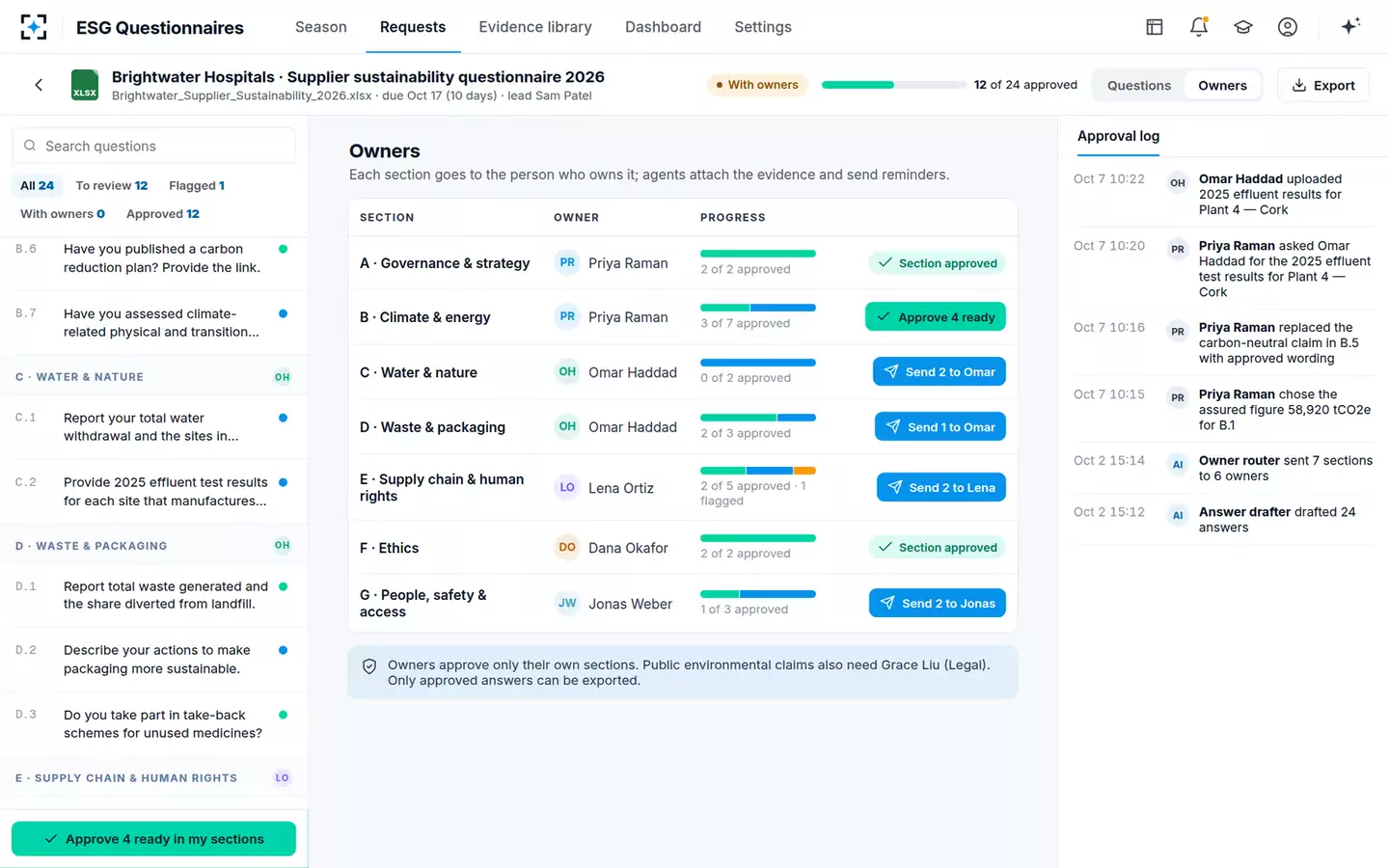Click the XLSX file icon

(85, 85)
